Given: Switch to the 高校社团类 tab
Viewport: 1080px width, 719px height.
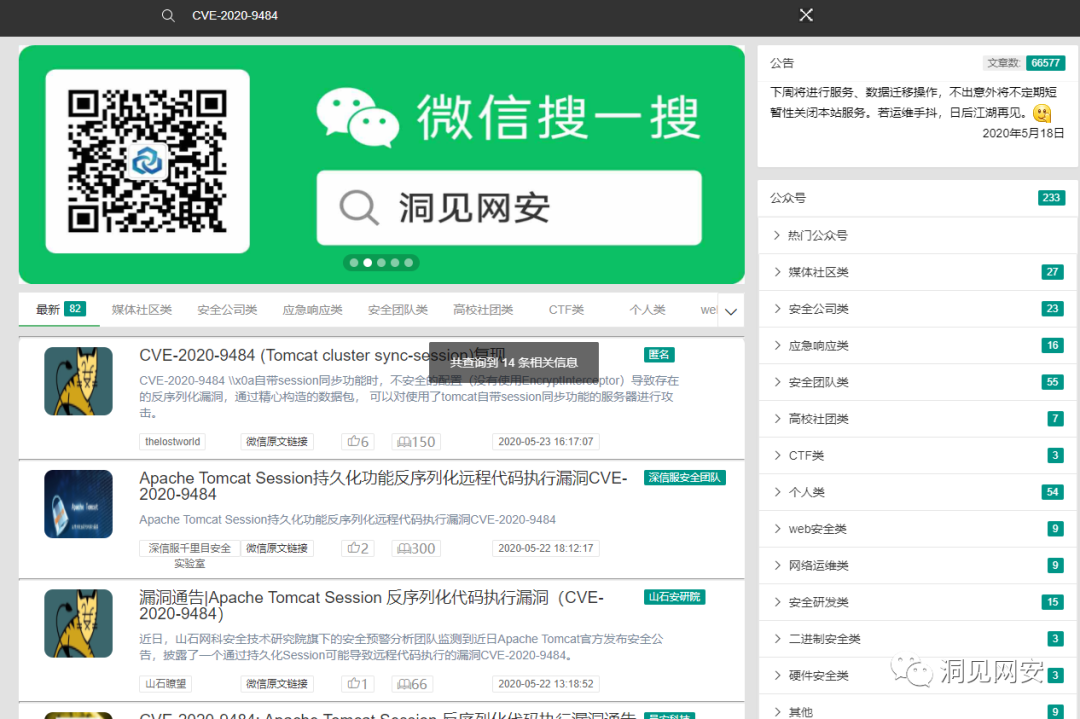Looking at the screenshot, I should (484, 310).
